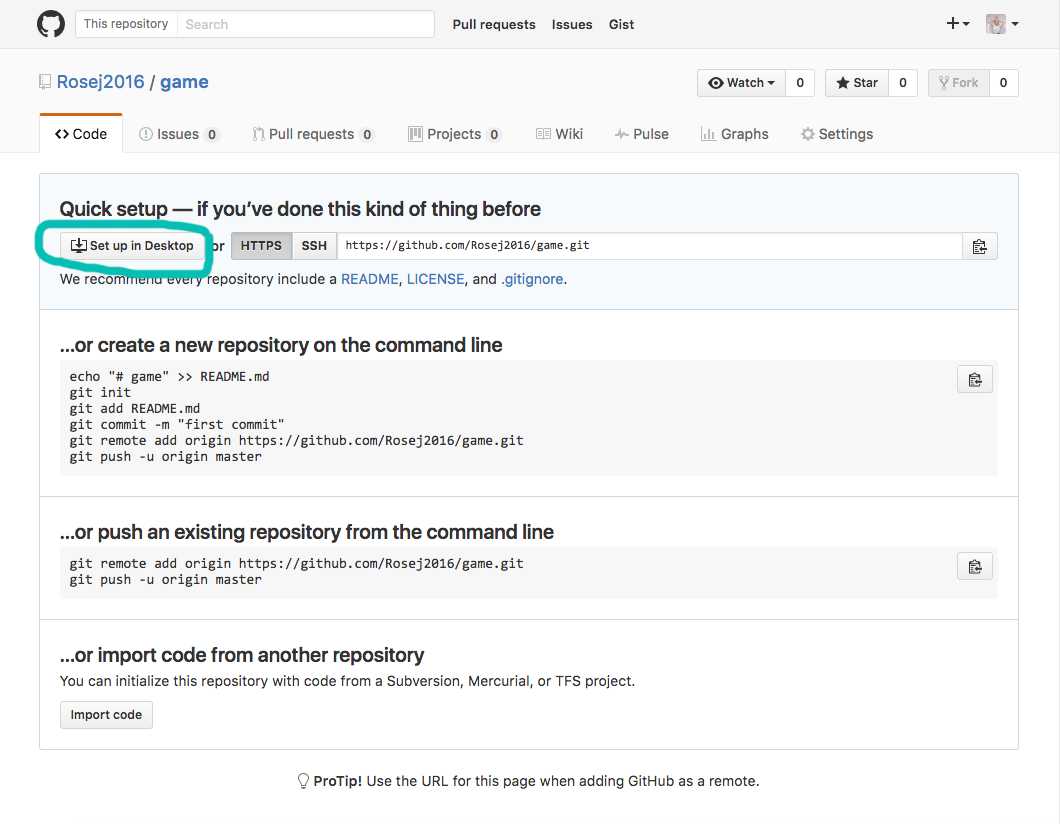Image resolution: width=1060 pixels, height=824 pixels.
Task: Focus the repository search field
Action: pyautogui.click(x=306, y=24)
